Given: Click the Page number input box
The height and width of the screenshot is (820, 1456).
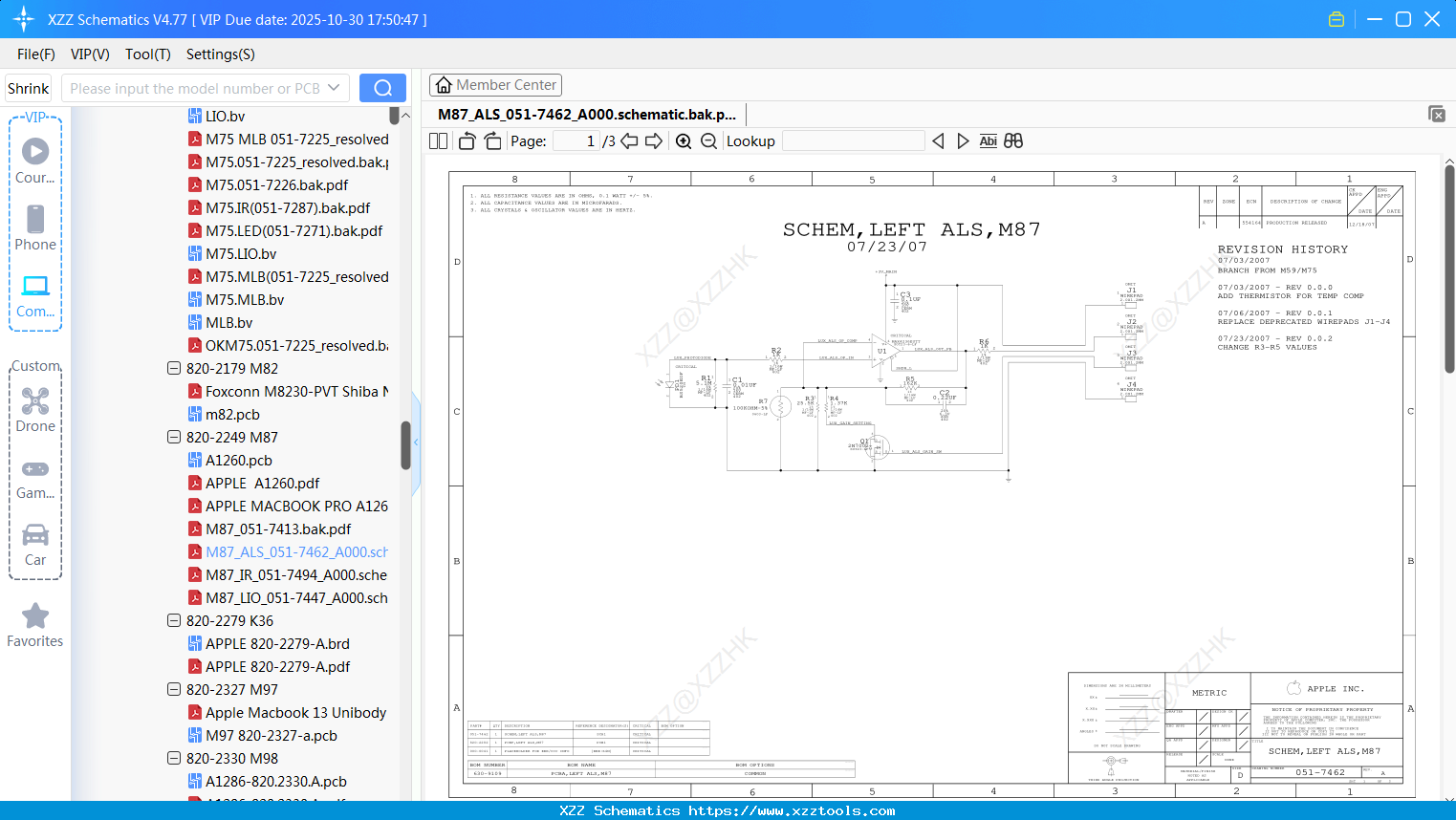Looking at the screenshot, I should [576, 141].
